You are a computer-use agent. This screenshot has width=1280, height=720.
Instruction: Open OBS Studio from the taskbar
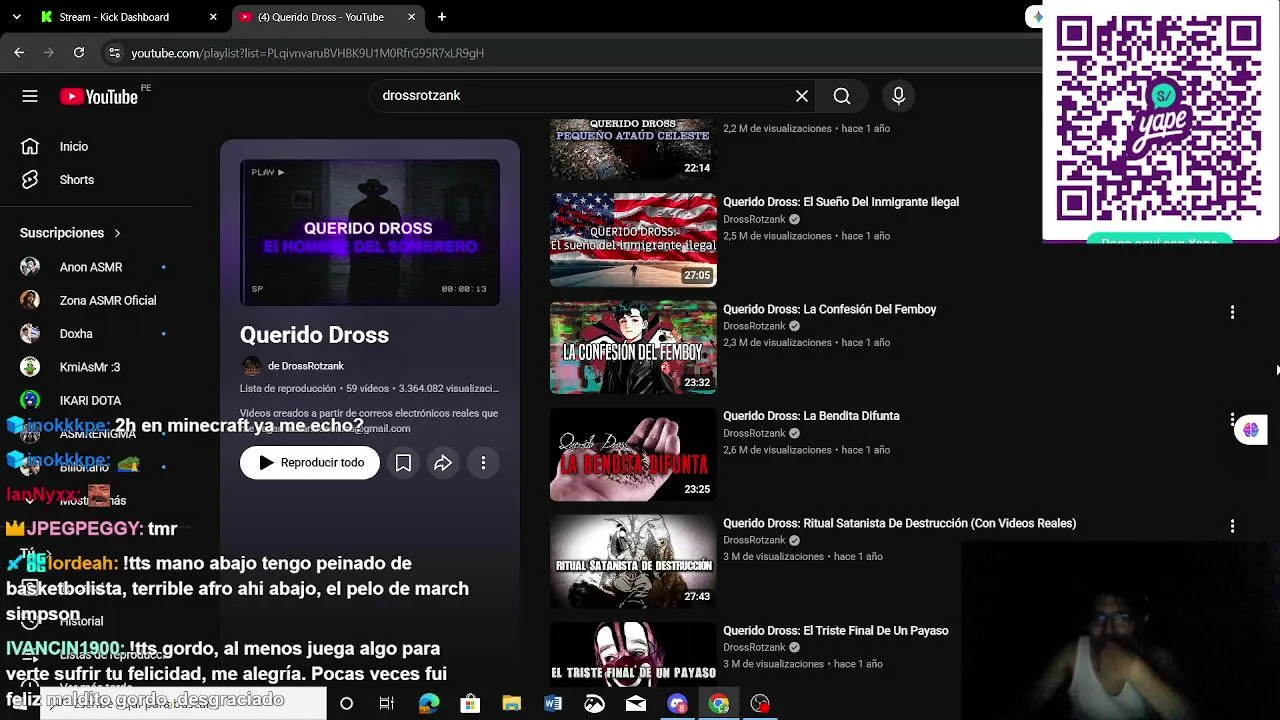[761, 704]
